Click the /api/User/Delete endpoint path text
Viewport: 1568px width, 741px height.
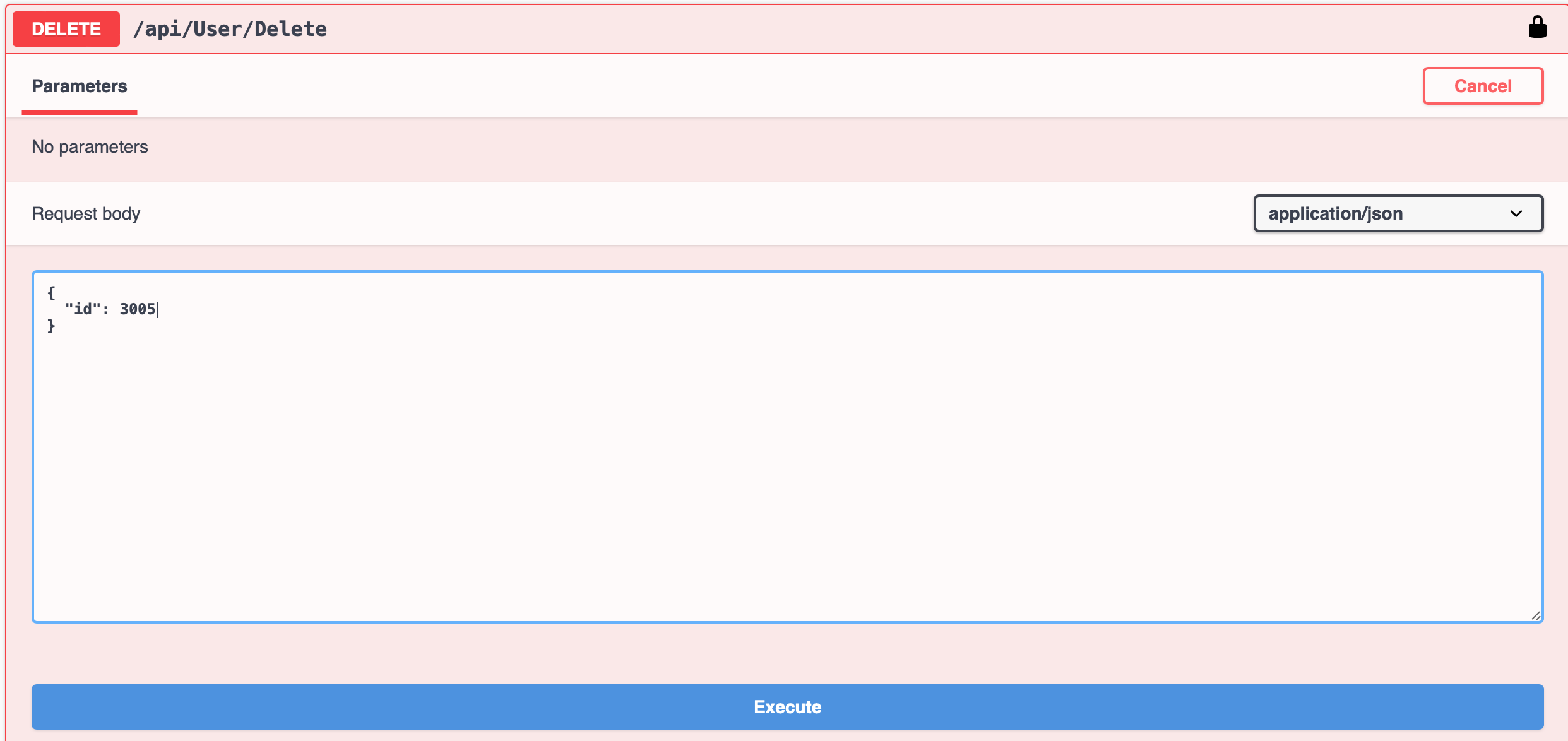[x=230, y=29]
